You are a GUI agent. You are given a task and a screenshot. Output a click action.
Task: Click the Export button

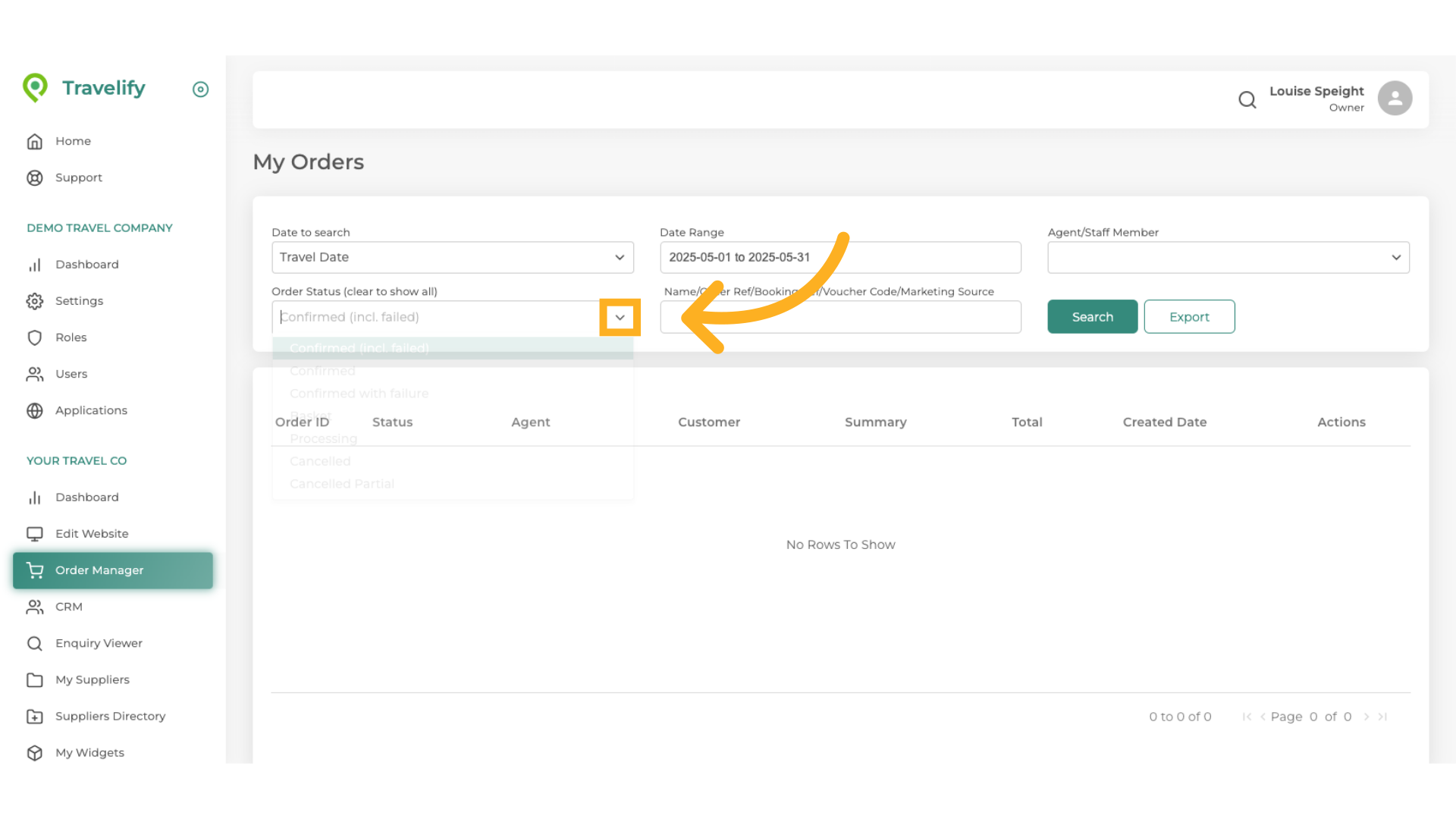(x=1189, y=316)
